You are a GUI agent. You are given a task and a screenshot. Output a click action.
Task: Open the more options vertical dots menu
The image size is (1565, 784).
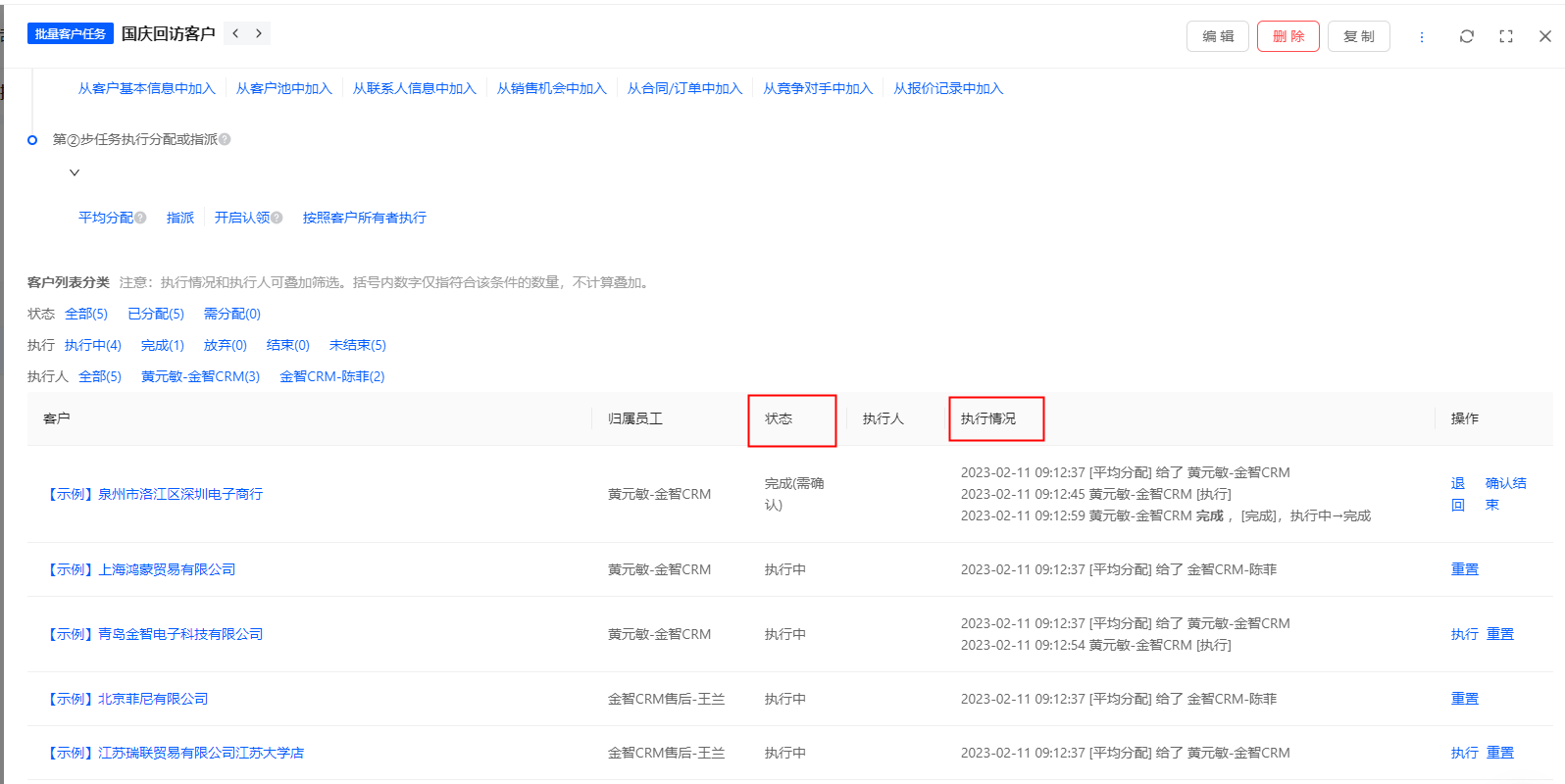(1422, 36)
